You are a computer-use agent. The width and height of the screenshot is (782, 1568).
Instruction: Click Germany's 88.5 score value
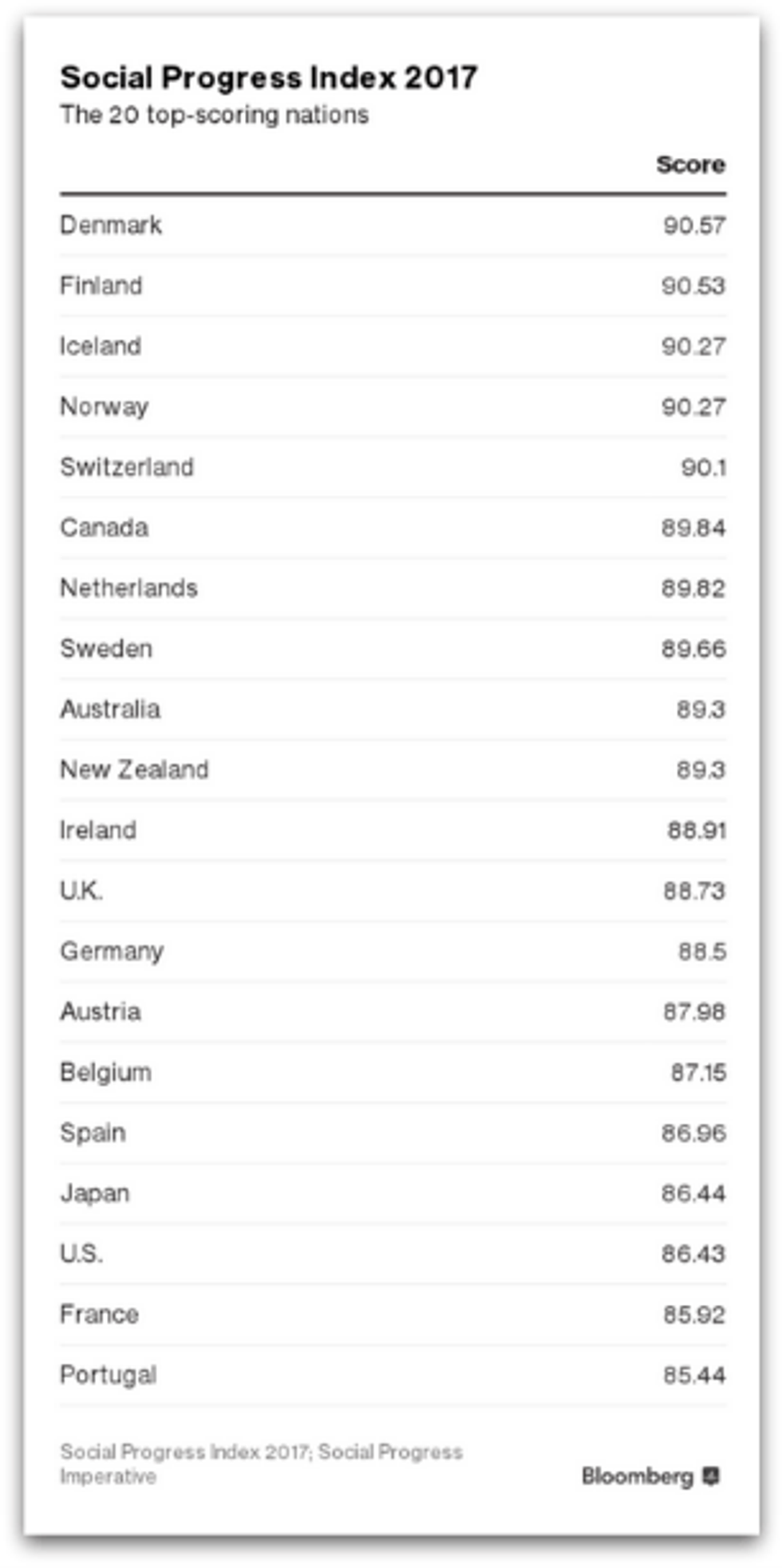tap(702, 951)
